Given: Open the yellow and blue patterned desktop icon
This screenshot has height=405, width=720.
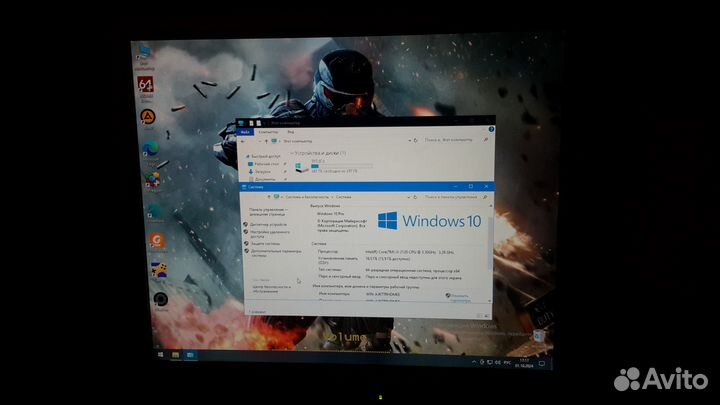Looking at the screenshot, I should (159, 270).
